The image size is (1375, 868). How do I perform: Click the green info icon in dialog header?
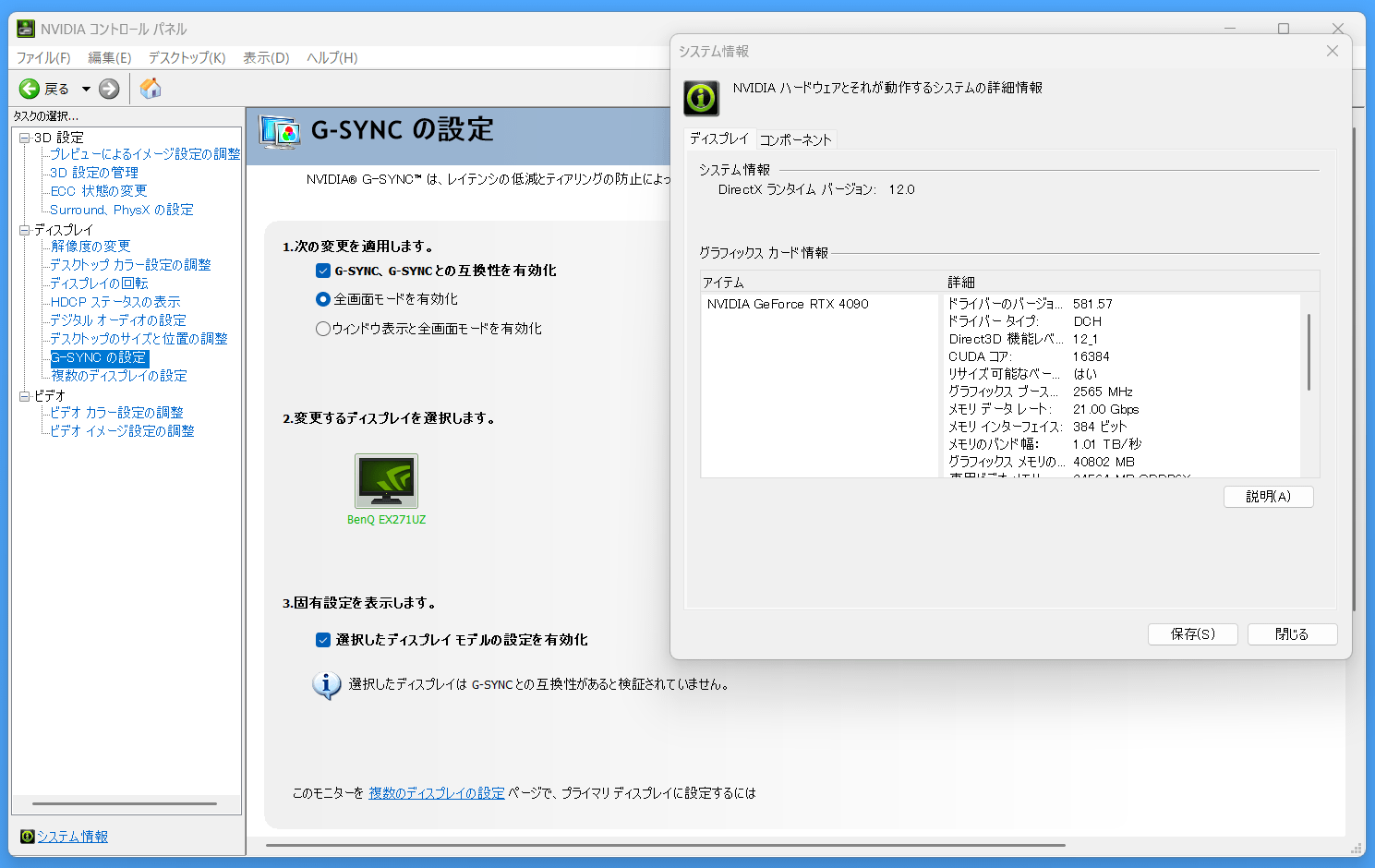pyautogui.click(x=701, y=98)
